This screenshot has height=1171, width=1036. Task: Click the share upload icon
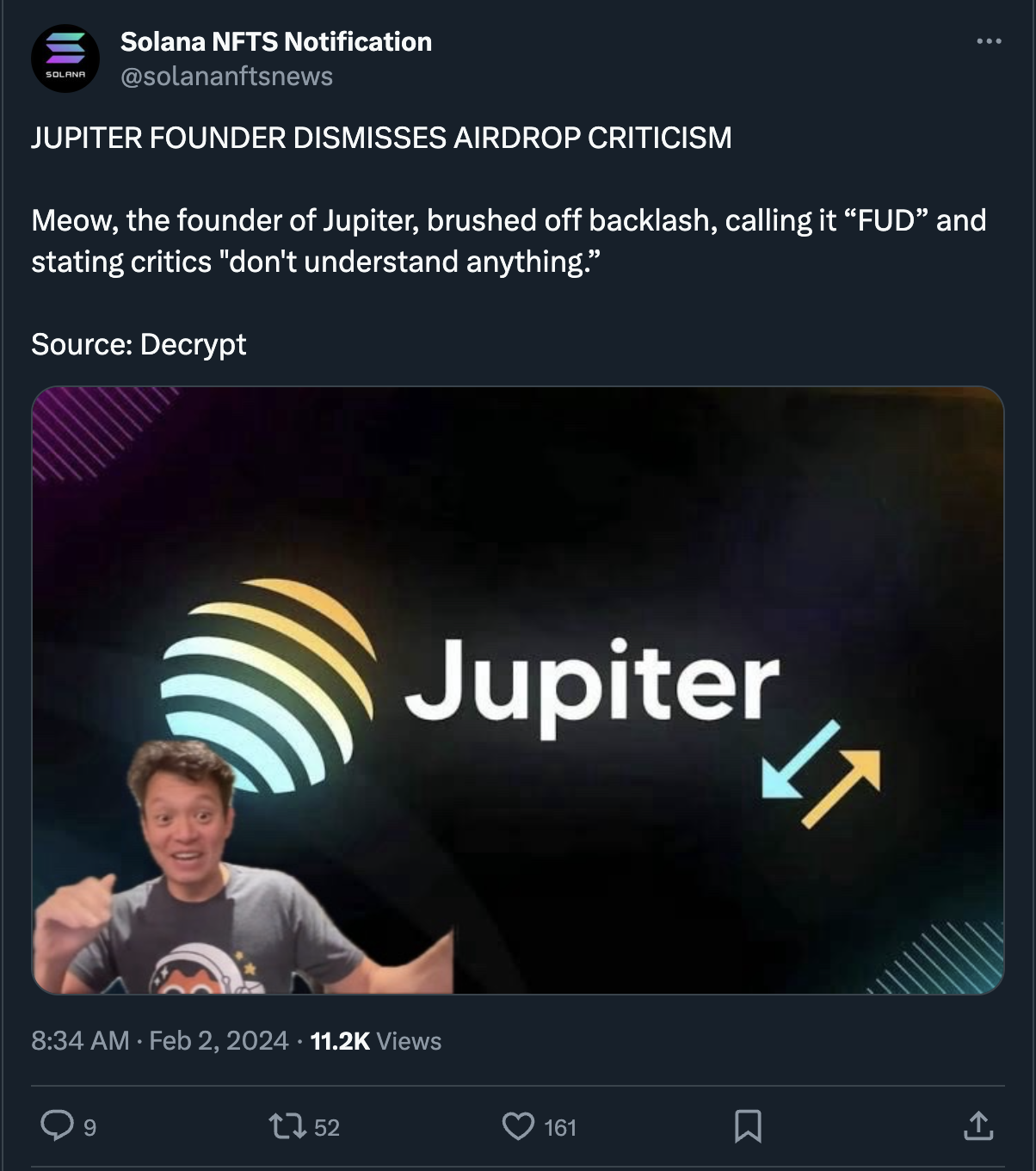[978, 1125]
